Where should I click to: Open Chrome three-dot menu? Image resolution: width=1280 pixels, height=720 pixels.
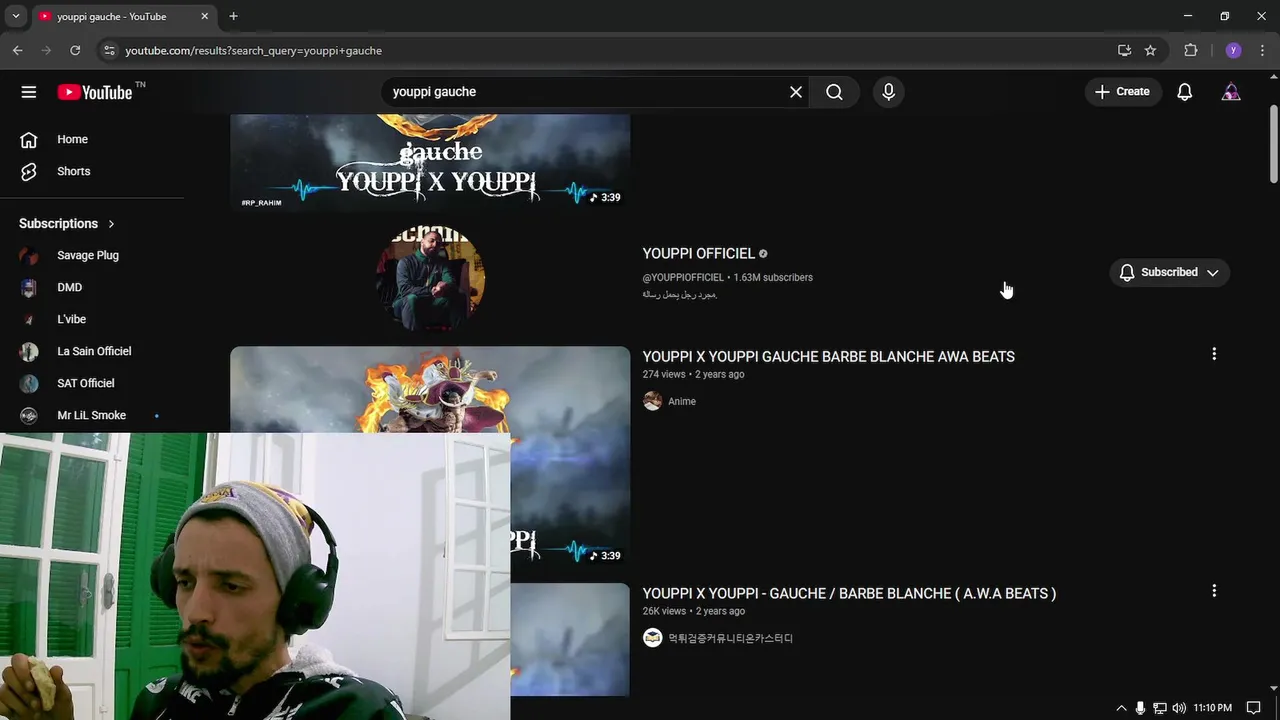pyautogui.click(x=1263, y=50)
